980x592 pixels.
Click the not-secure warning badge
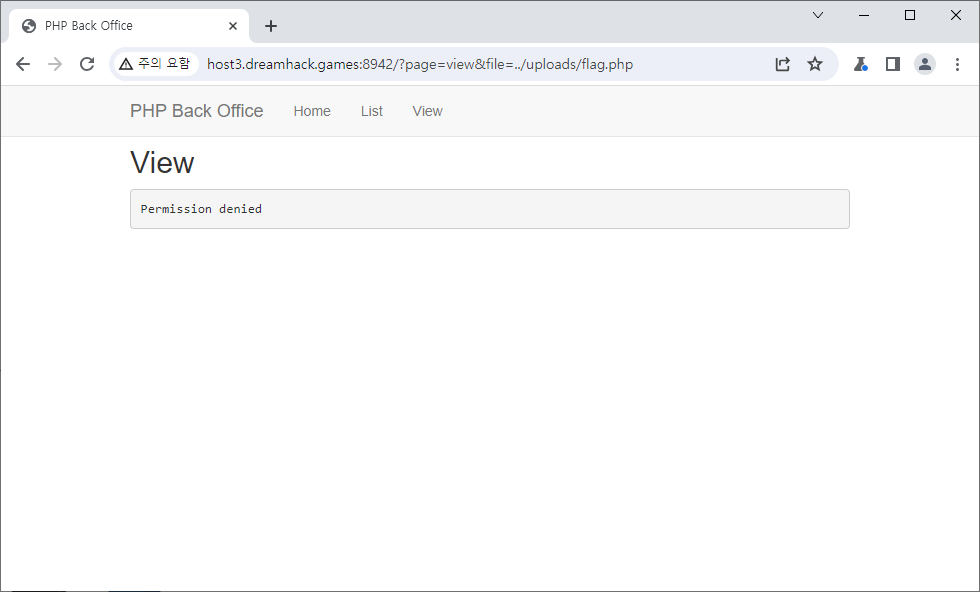154,64
